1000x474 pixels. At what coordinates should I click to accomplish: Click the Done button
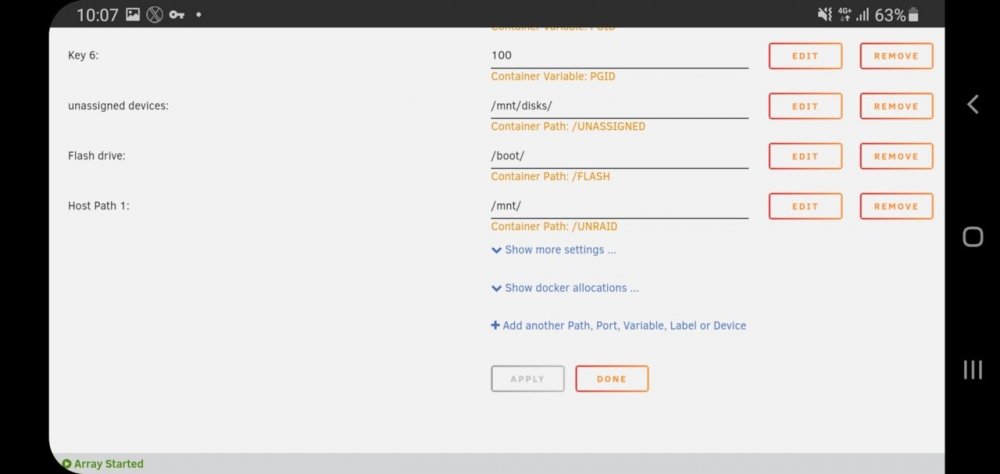point(612,379)
